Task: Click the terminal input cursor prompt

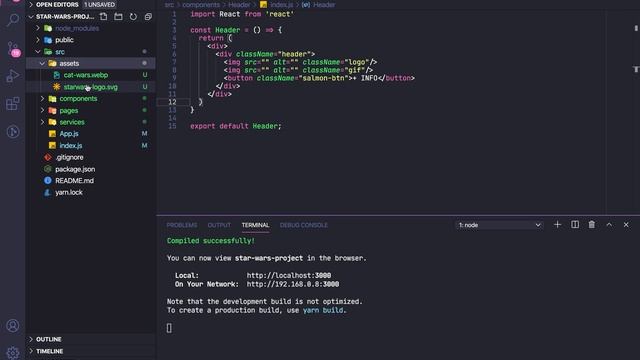Action: [169, 328]
